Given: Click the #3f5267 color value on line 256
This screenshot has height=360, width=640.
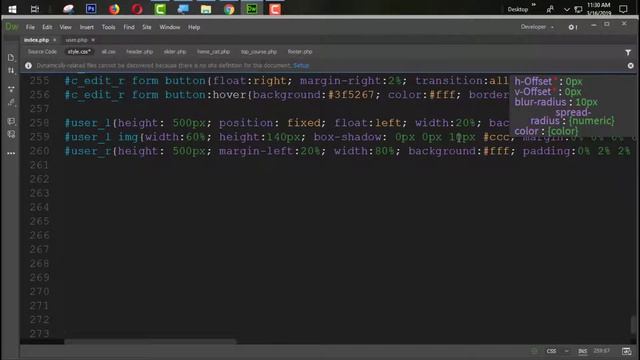Looking at the screenshot, I should (x=351, y=95).
